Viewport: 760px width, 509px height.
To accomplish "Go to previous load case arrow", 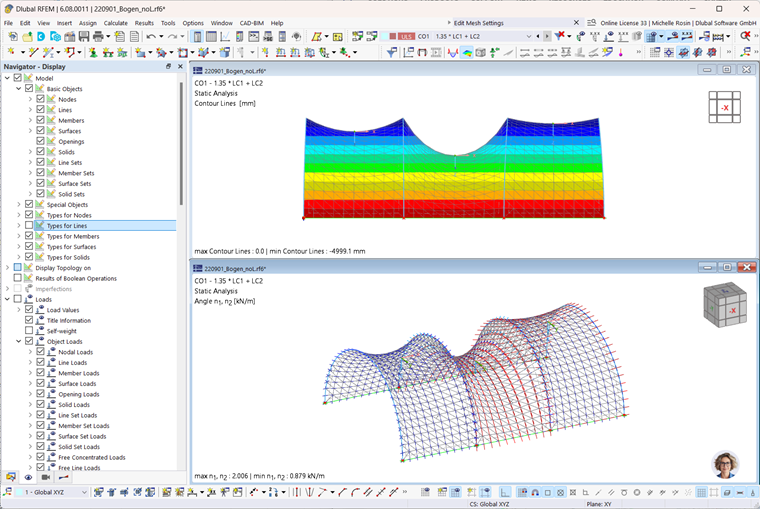I will (538, 36).
